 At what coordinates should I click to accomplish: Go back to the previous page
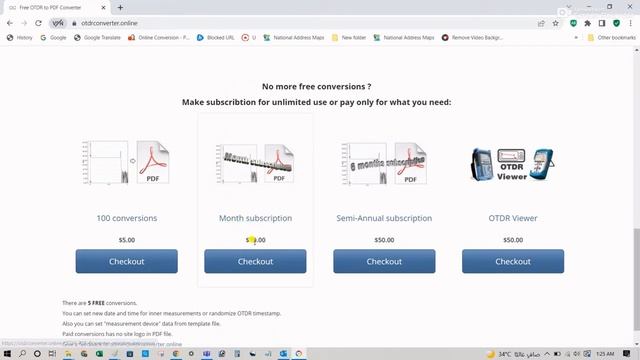pyautogui.click(x=10, y=23)
